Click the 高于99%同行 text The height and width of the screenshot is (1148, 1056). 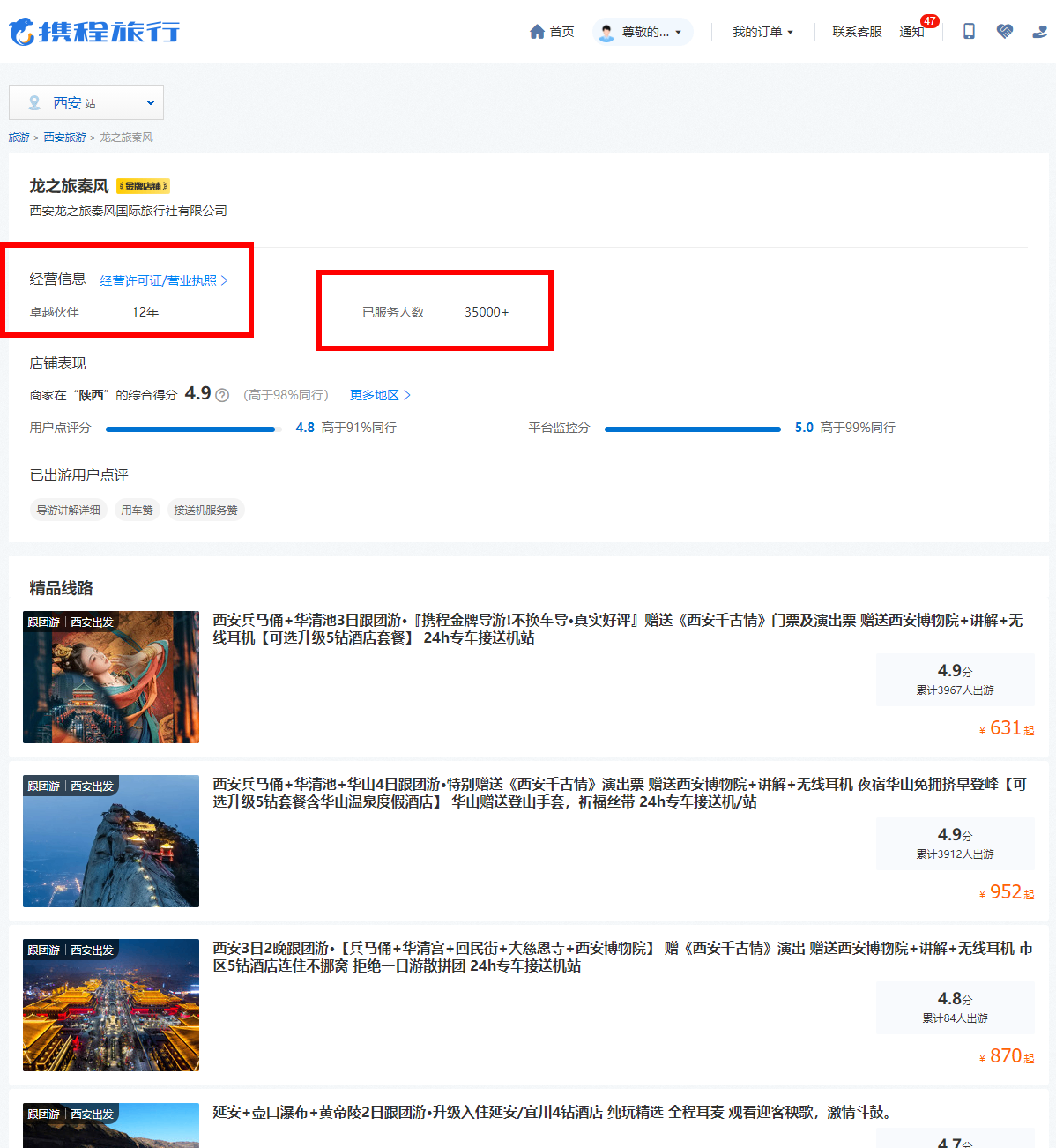coord(858,428)
